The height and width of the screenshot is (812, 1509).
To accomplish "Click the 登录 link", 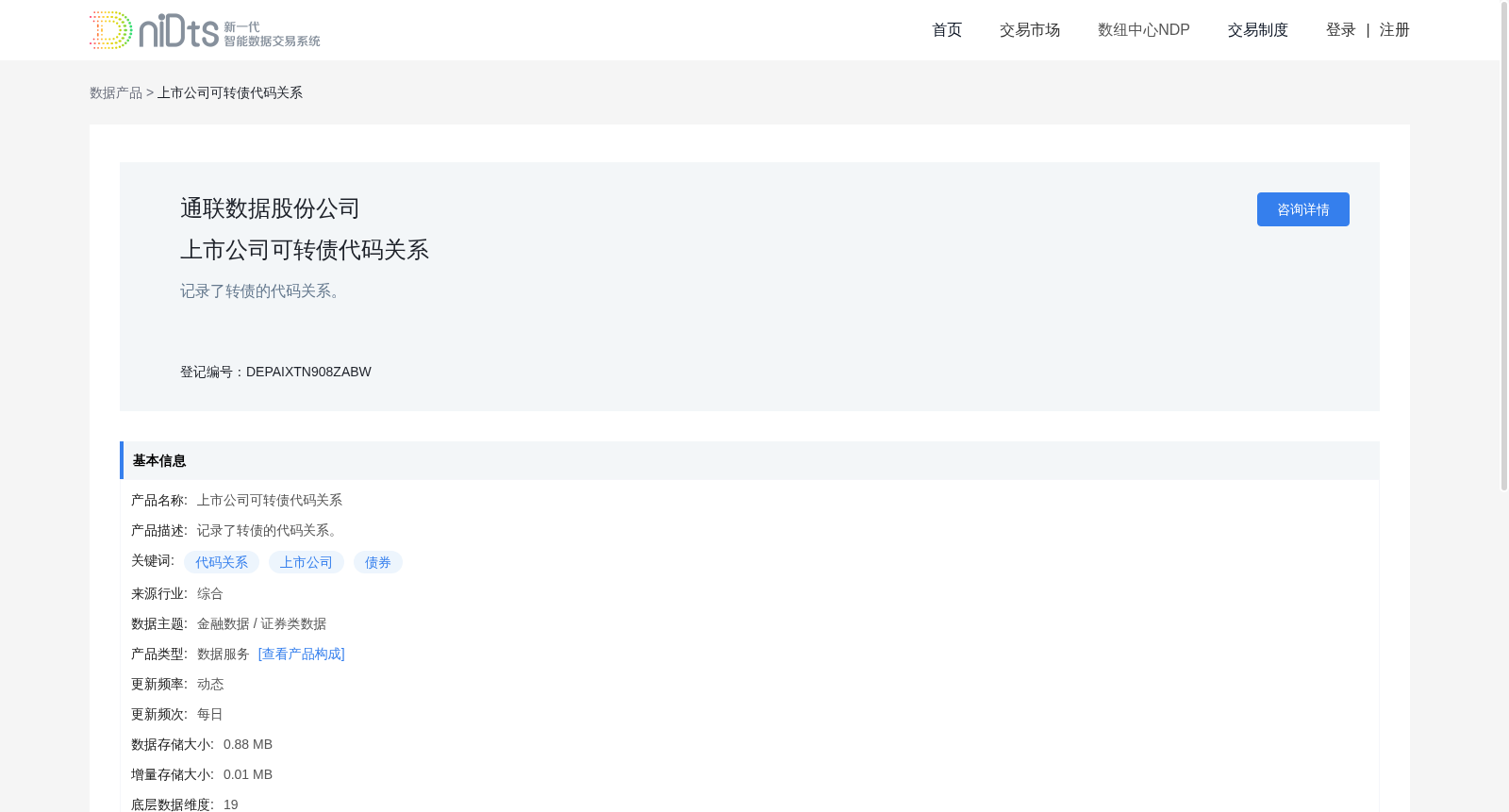I will click(x=1341, y=30).
